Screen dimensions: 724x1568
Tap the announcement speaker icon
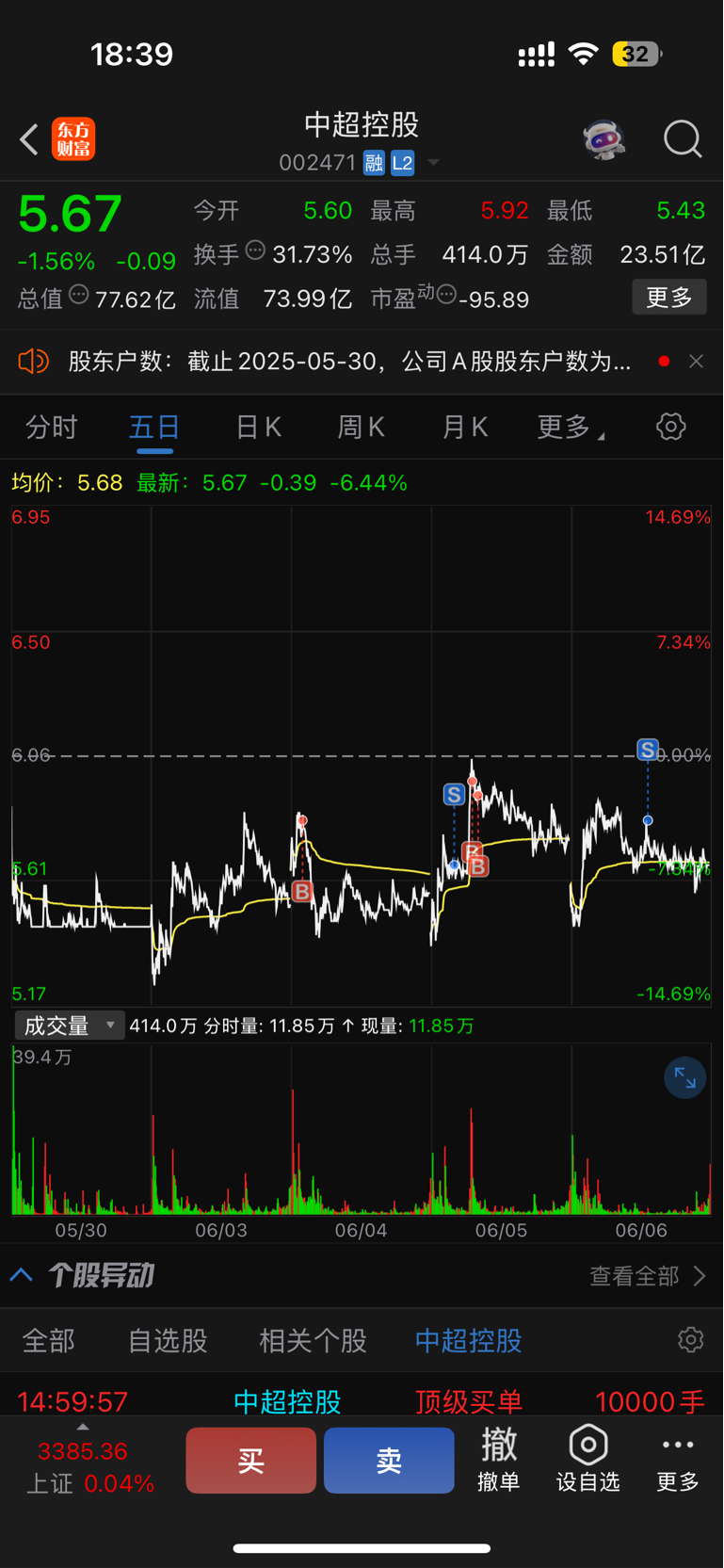click(x=33, y=362)
